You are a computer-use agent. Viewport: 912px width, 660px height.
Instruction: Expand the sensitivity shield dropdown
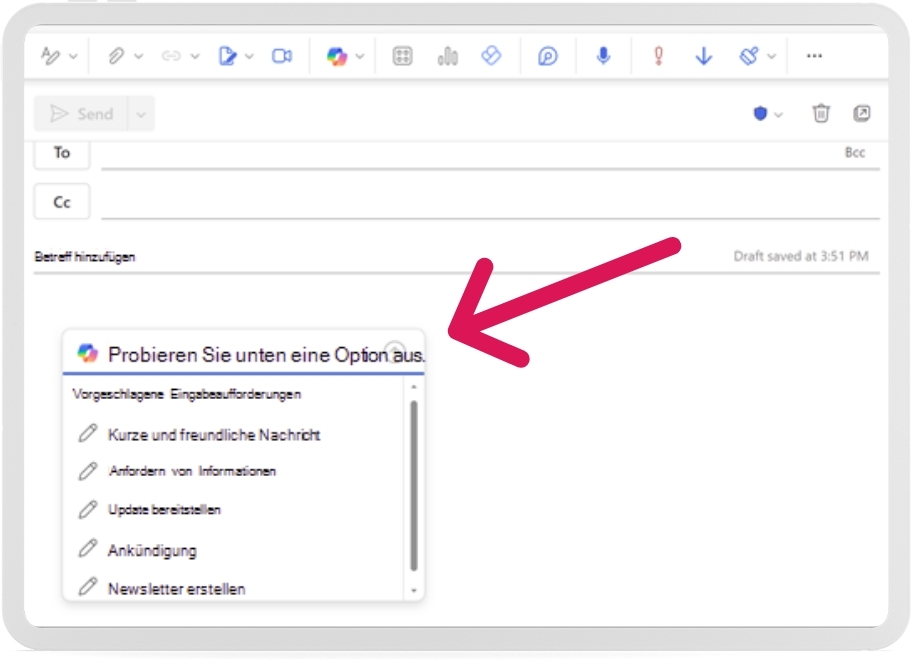[x=778, y=115]
